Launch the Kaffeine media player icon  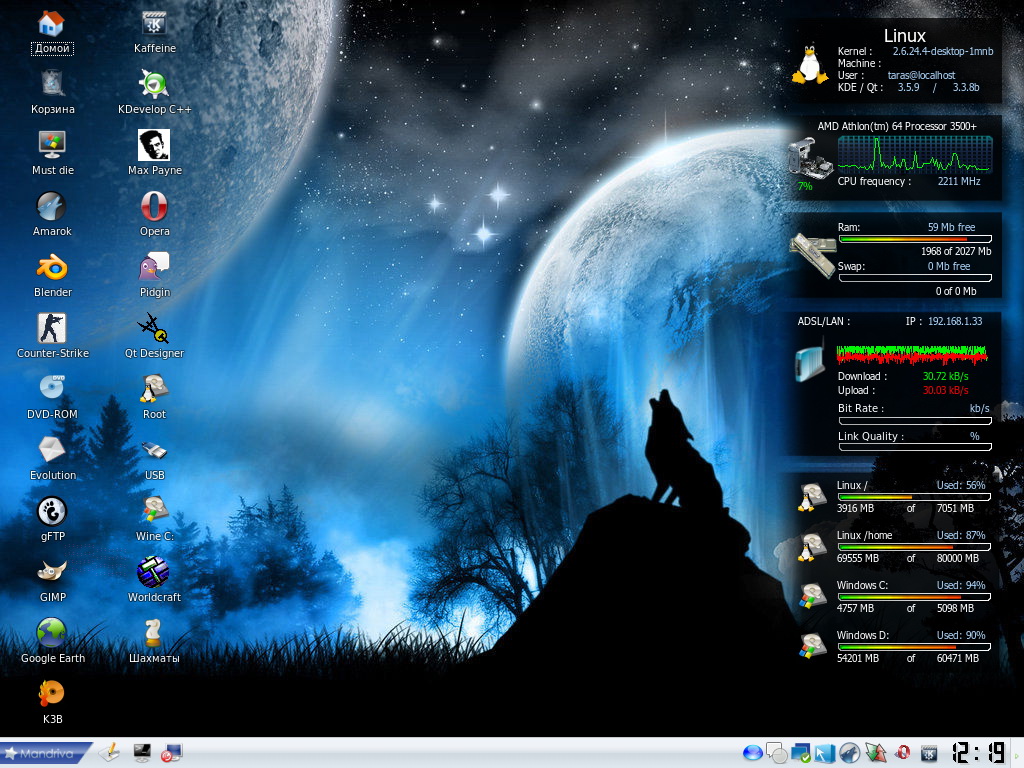click(154, 24)
